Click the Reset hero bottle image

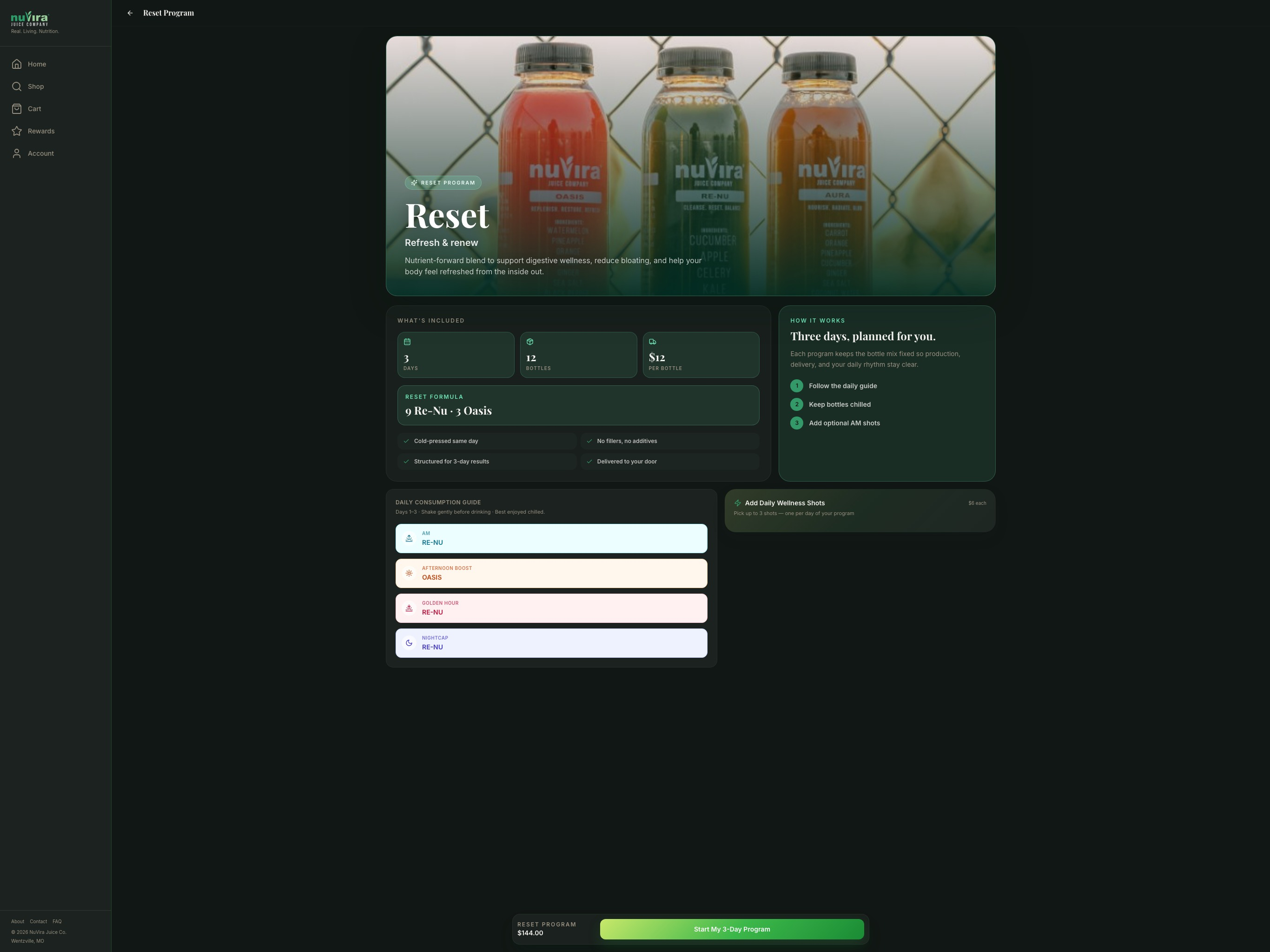pos(690,166)
